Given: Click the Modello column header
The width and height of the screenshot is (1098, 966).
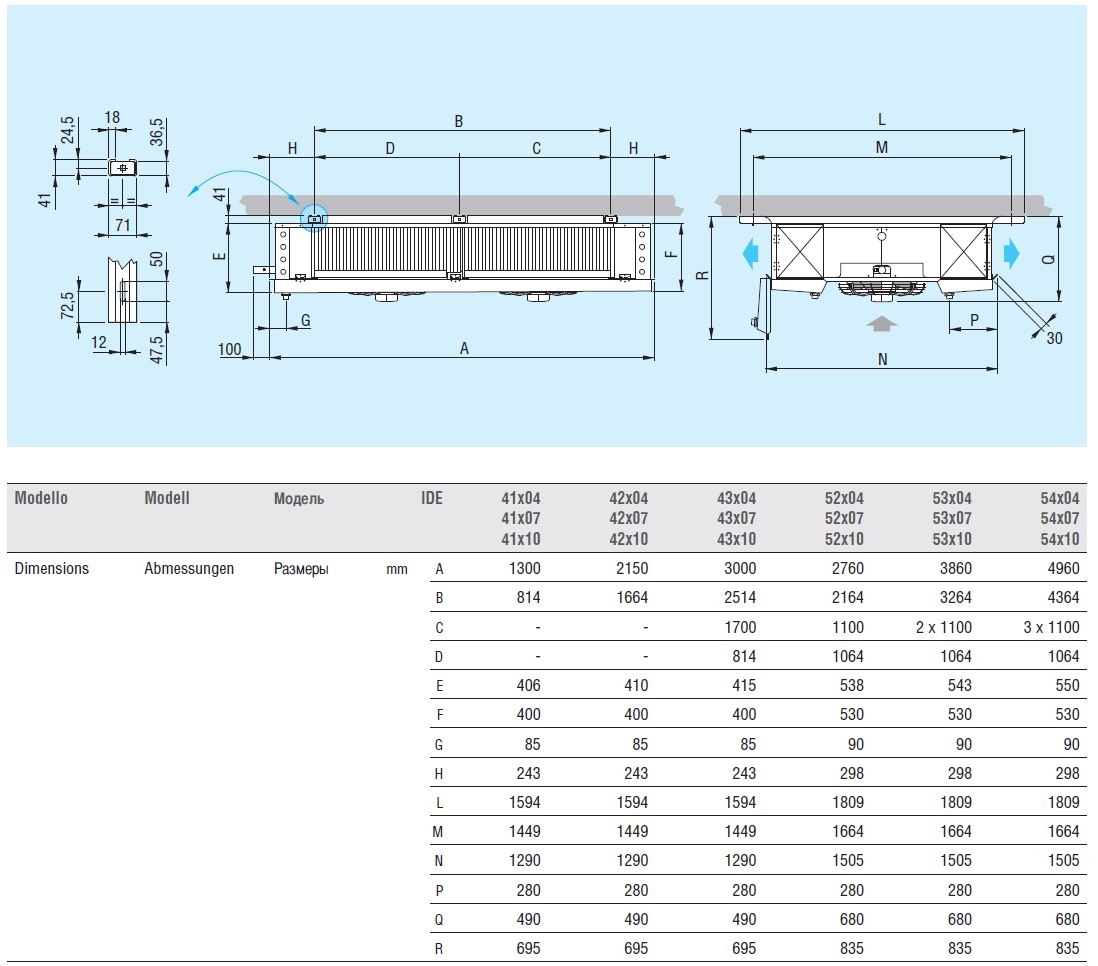Looking at the screenshot, I should click(41, 498).
